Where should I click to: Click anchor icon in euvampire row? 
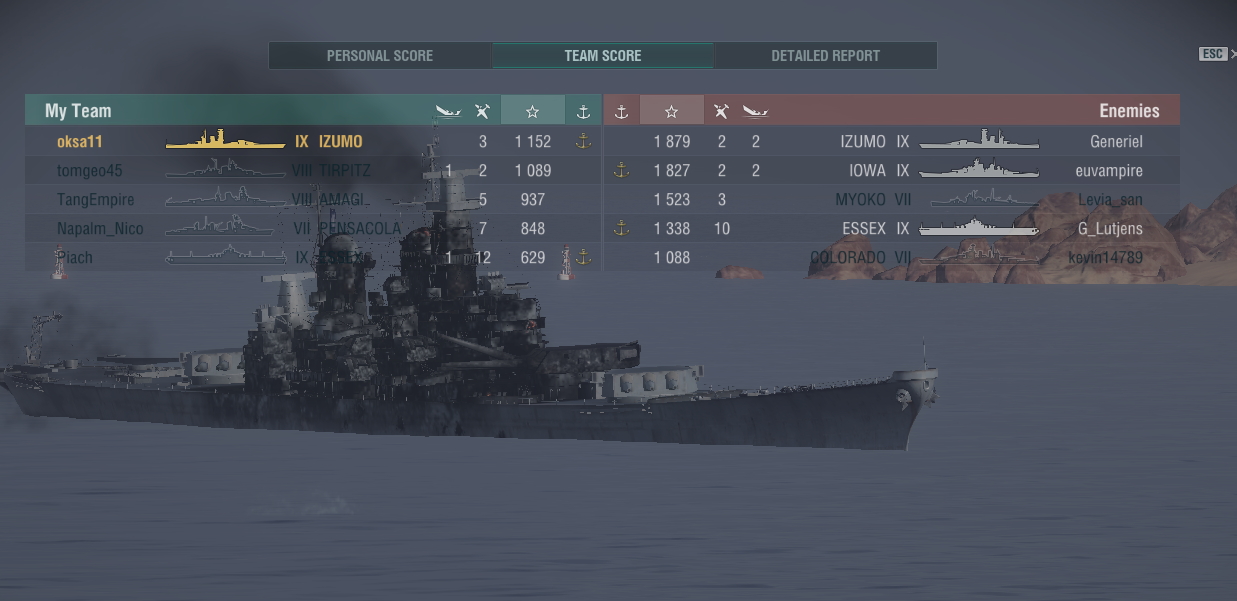621,171
